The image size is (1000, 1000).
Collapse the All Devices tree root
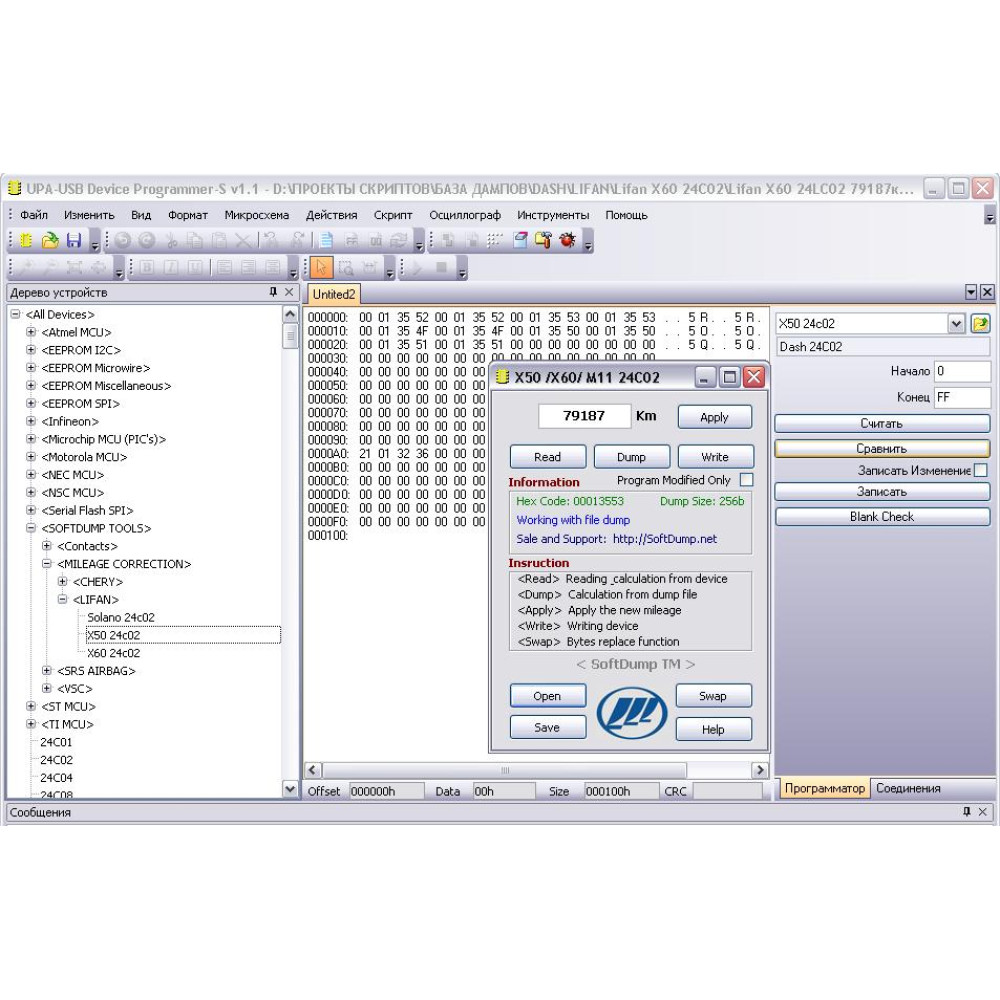click(15, 314)
